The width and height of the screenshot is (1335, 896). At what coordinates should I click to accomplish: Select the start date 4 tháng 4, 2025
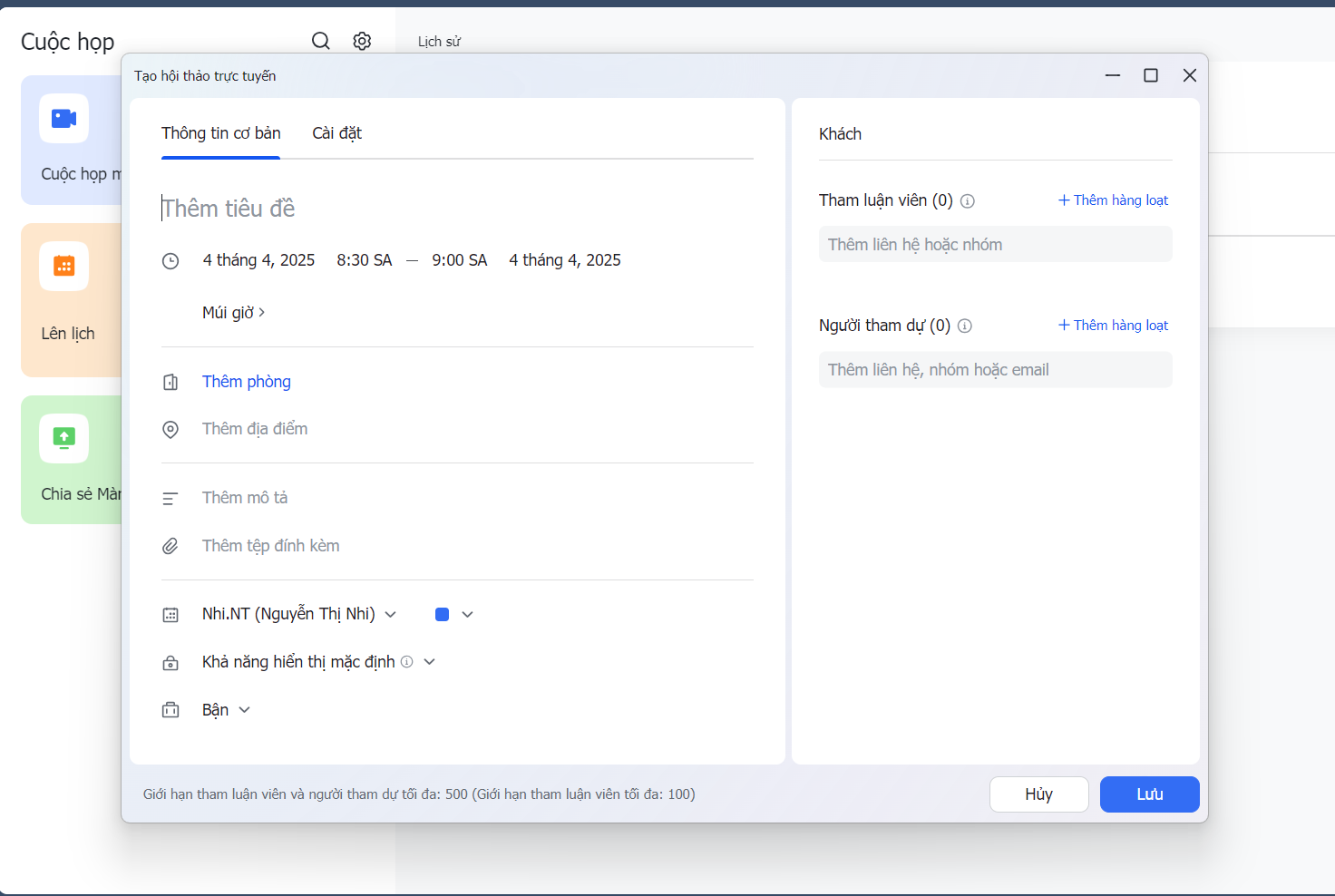click(258, 260)
